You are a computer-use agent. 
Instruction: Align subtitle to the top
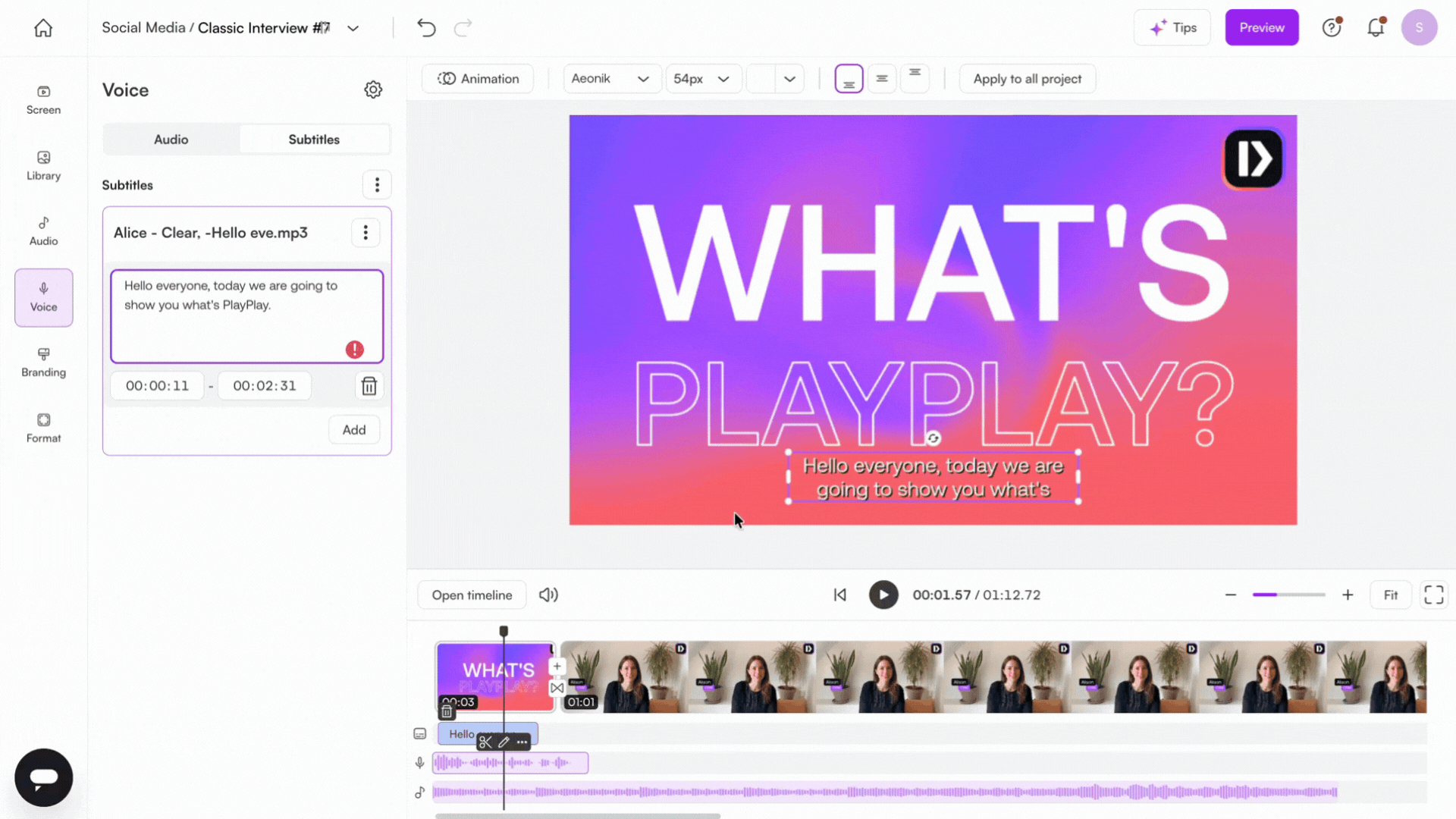pyautogui.click(x=915, y=79)
